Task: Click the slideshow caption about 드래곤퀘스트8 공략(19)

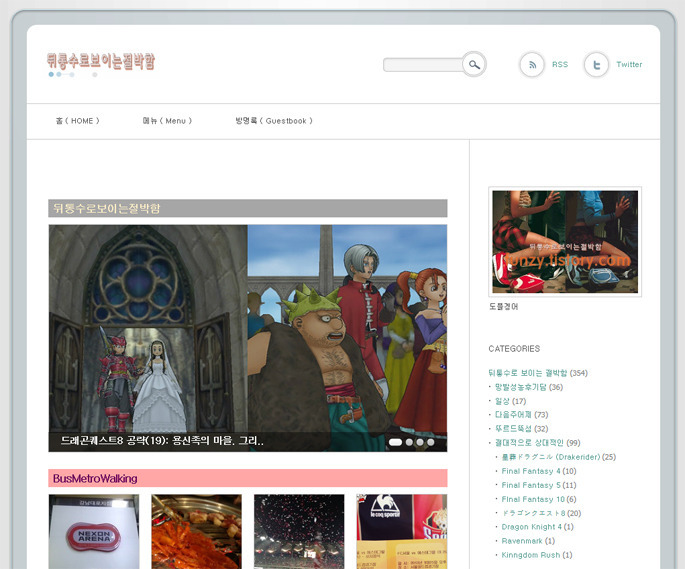Action: [x=162, y=441]
